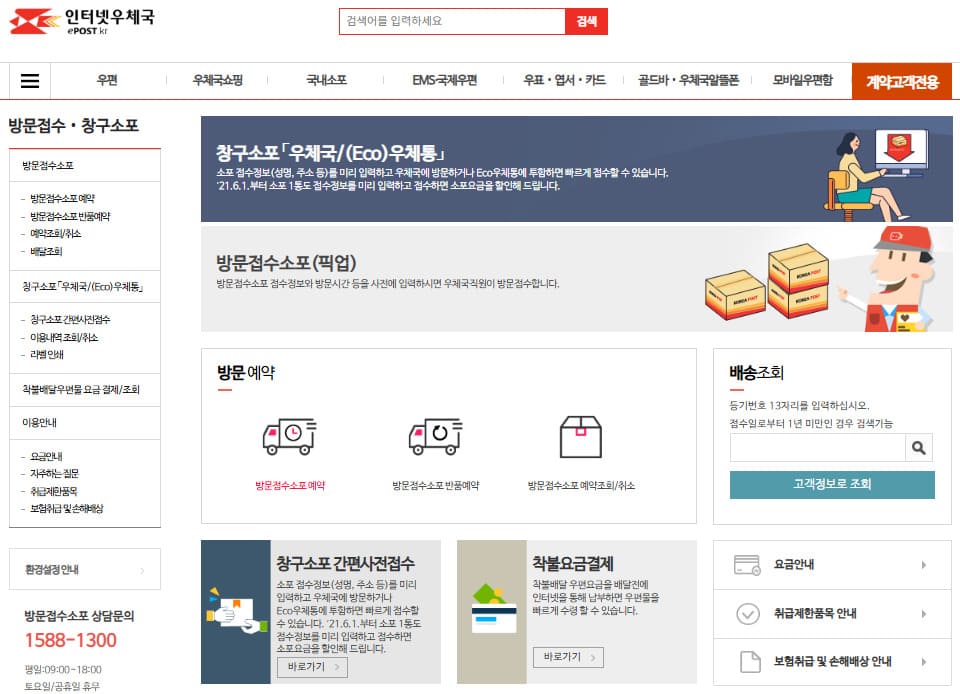Open sidebar link 방문접수소포 예약
The width and height of the screenshot is (960, 694).
[62, 199]
